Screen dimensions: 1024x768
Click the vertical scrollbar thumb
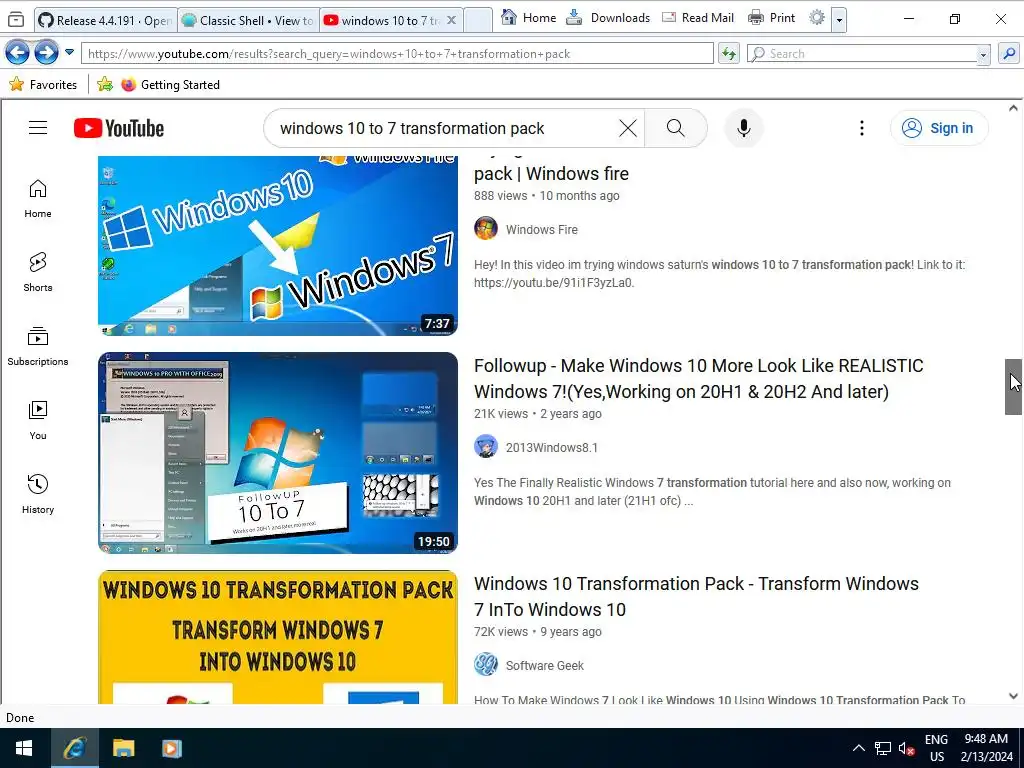tap(1013, 387)
